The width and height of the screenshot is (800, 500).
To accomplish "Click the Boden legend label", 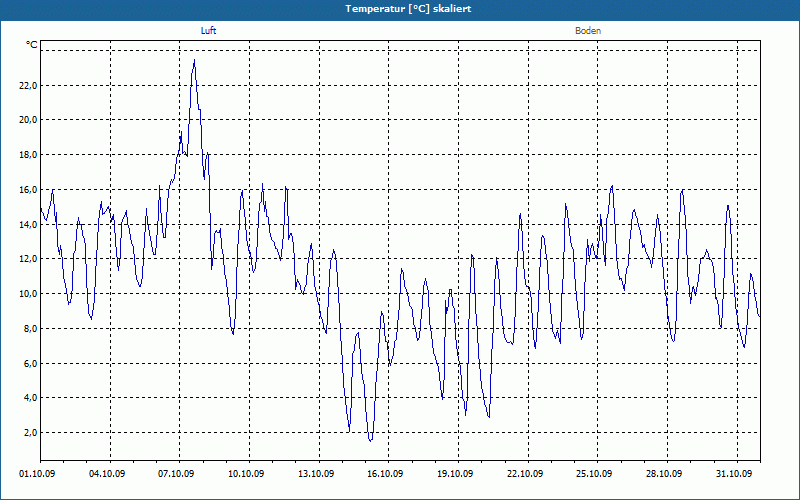I will click(x=588, y=31).
